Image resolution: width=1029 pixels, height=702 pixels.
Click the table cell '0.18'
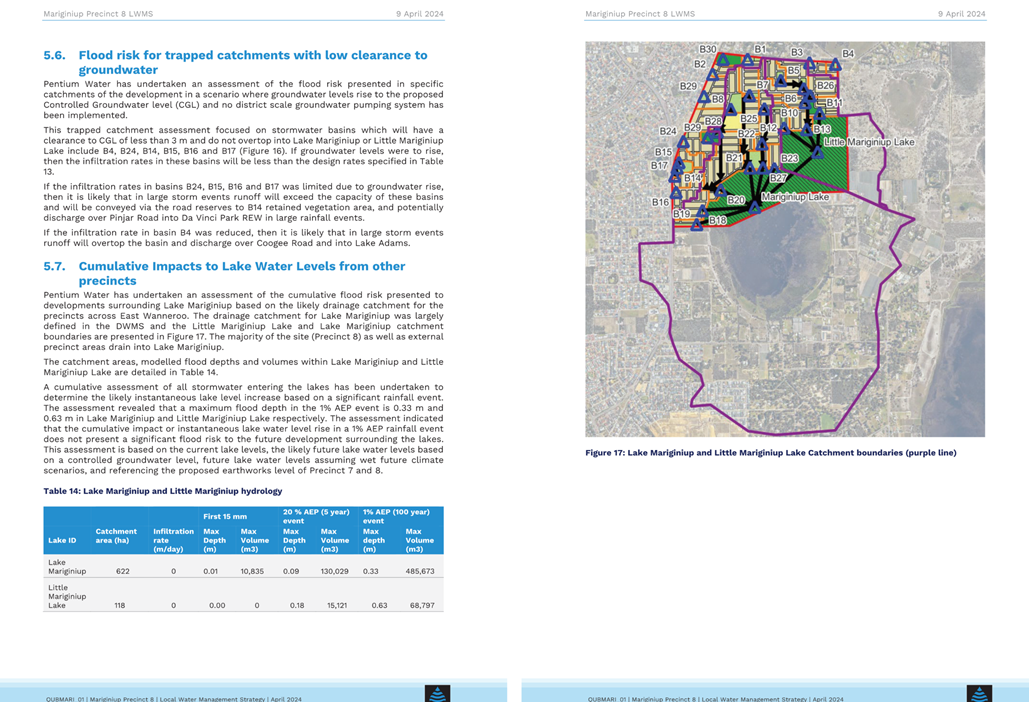(x=297, y=606)
